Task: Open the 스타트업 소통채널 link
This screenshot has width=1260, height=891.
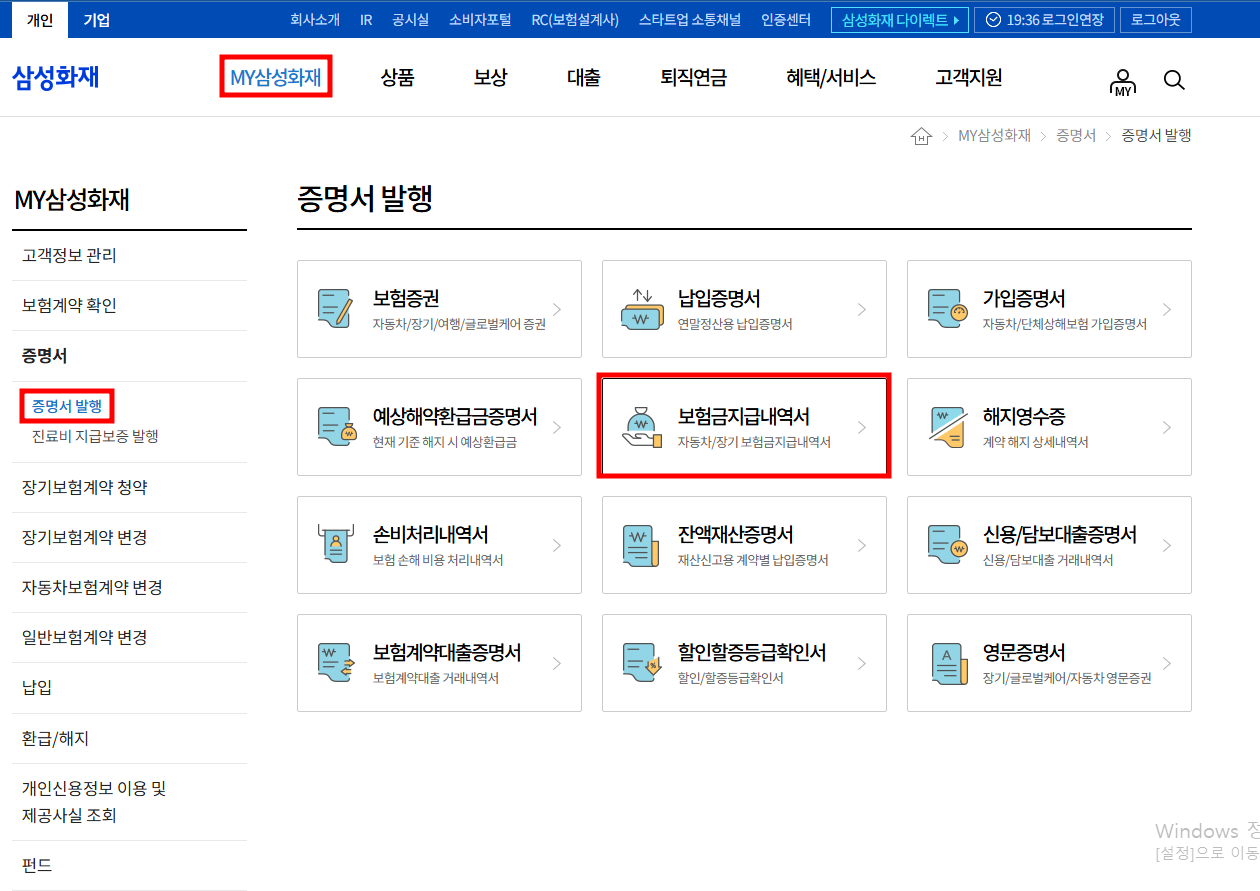Action: click(690, 20)
